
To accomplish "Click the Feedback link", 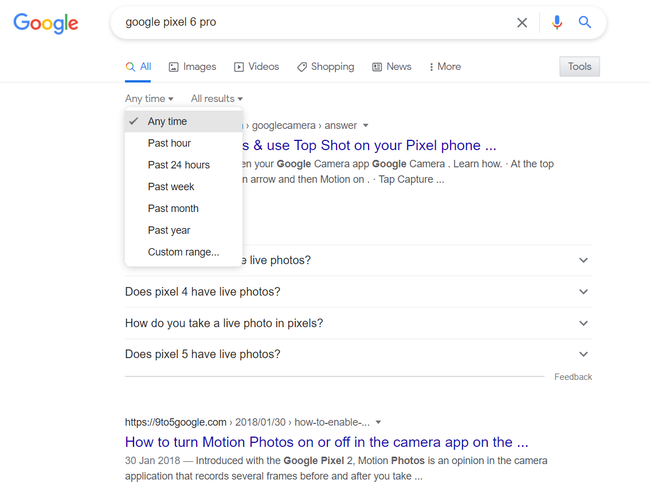I will click(x=573, y=377).
